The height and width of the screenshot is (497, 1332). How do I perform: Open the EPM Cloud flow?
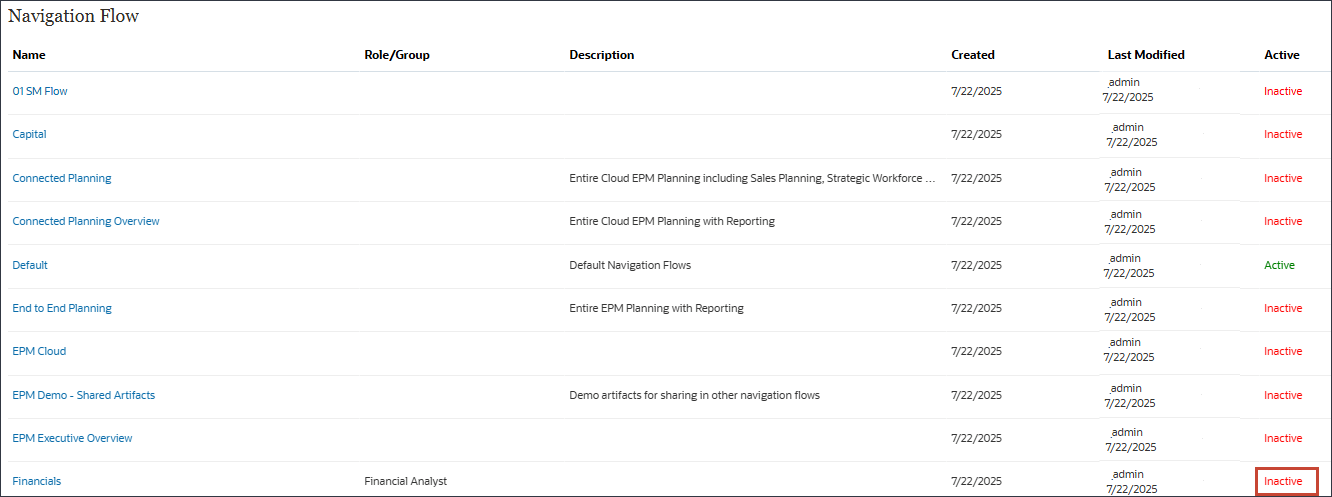click(x=39, y=351)
